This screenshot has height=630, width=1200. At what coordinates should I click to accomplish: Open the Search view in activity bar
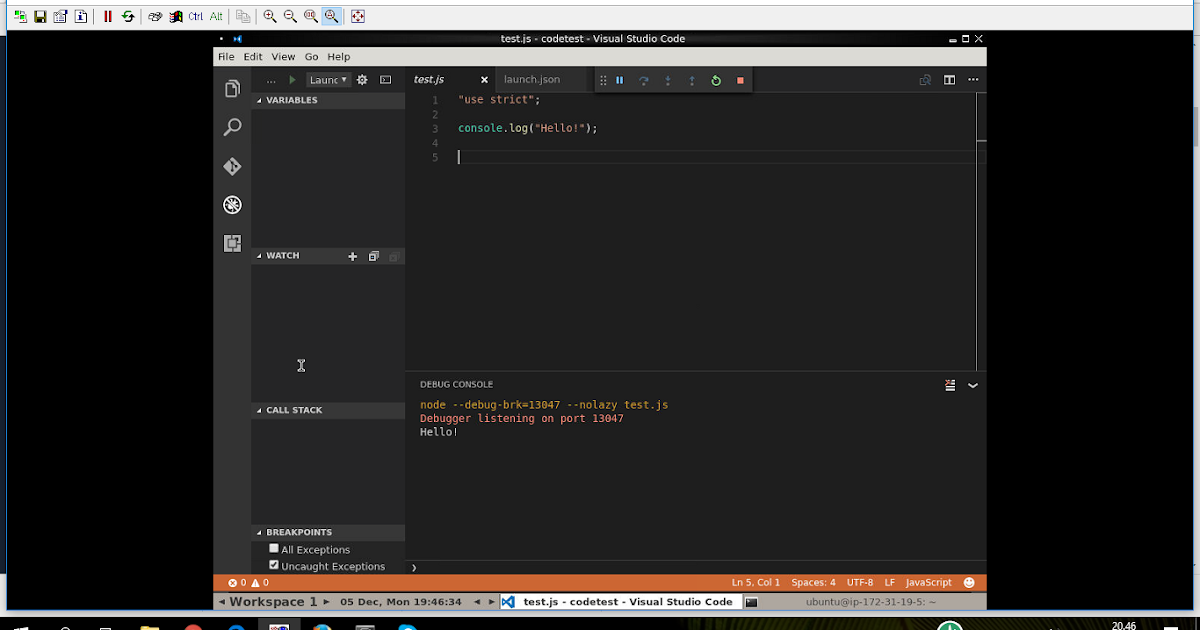coord(232,127)
